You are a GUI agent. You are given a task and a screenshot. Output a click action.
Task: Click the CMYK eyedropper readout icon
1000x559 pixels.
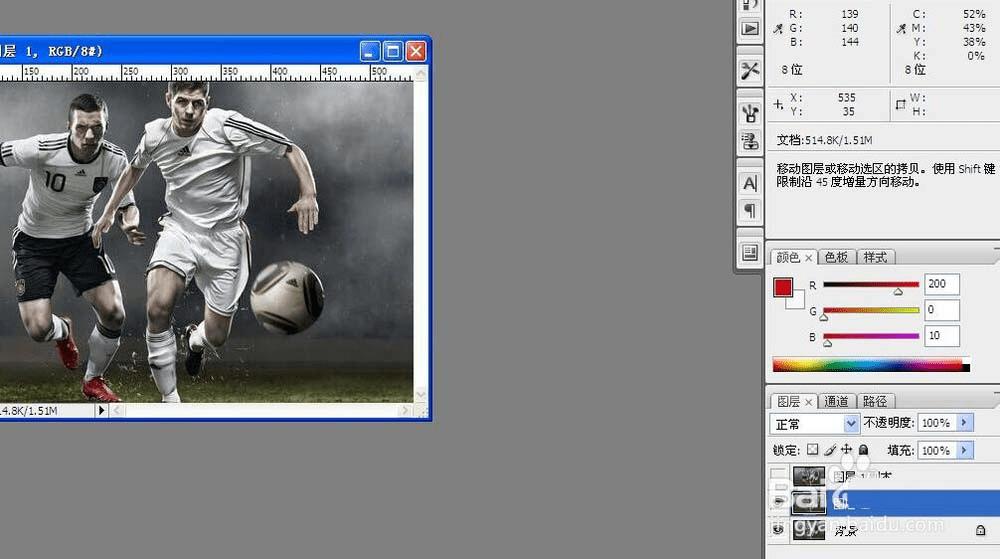[901, 29]
